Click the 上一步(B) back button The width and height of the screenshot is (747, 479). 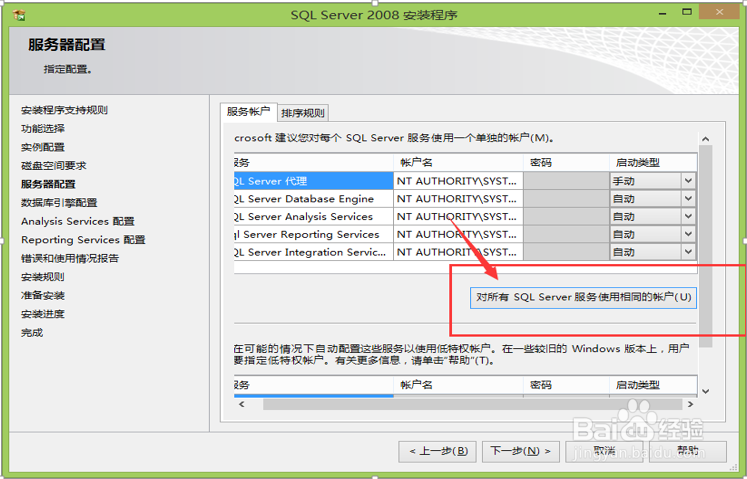(x=437, y=451)
